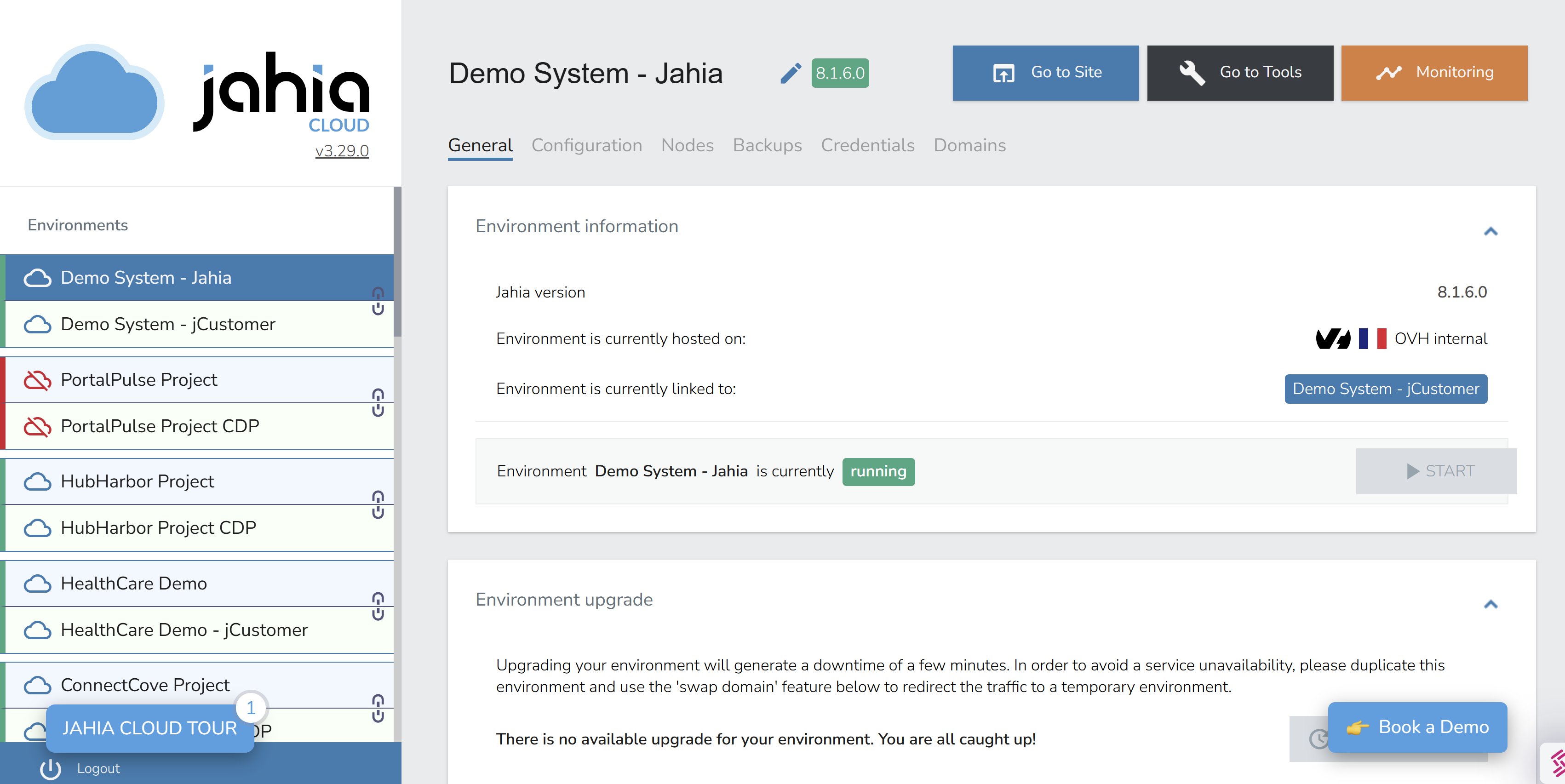Image resolution: width=1565 pixels, height=784 pixels.
Task: Open the Monitoring button
Action: (x=1434, y=73)
